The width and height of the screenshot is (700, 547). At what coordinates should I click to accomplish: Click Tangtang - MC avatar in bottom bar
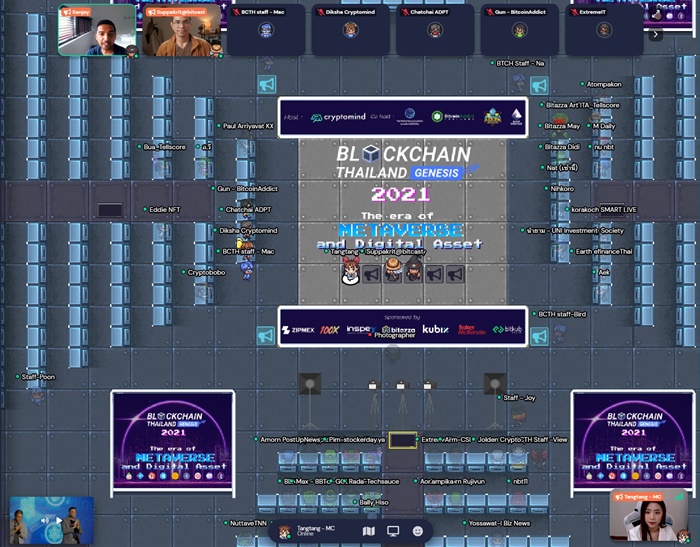pos(284,531)
